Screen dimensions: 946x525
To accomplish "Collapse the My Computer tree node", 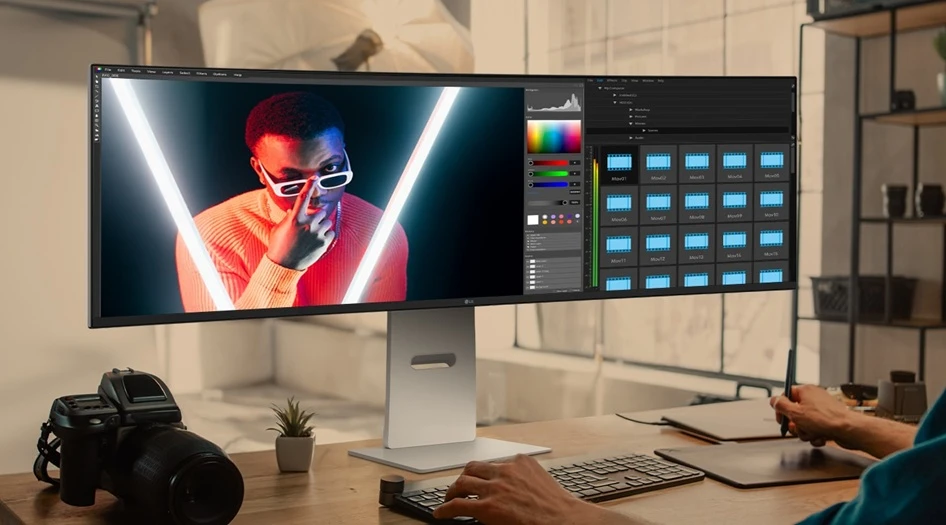I will 600,88.
